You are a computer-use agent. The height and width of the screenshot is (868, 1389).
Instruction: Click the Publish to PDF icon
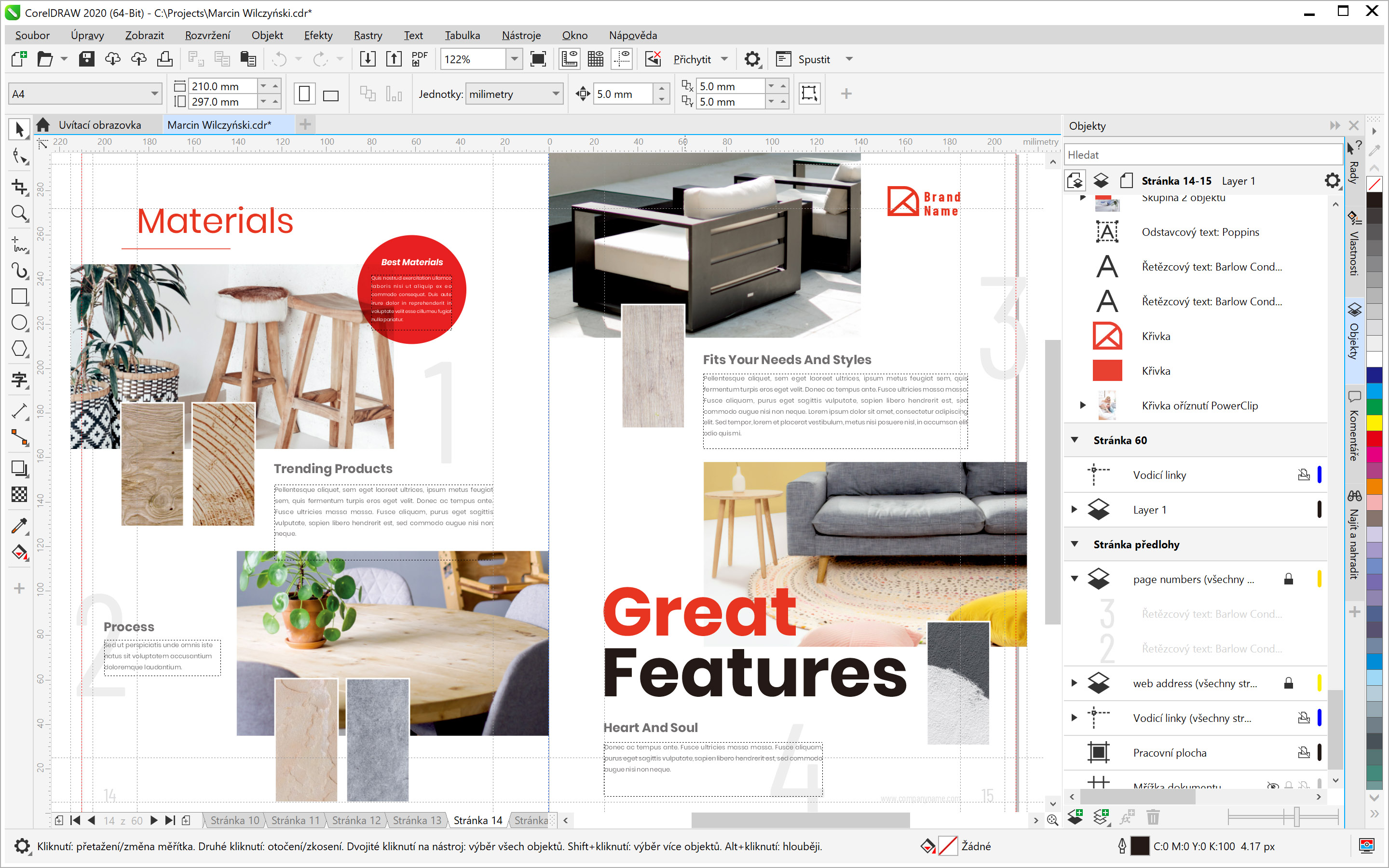click(x=420, y=59)
